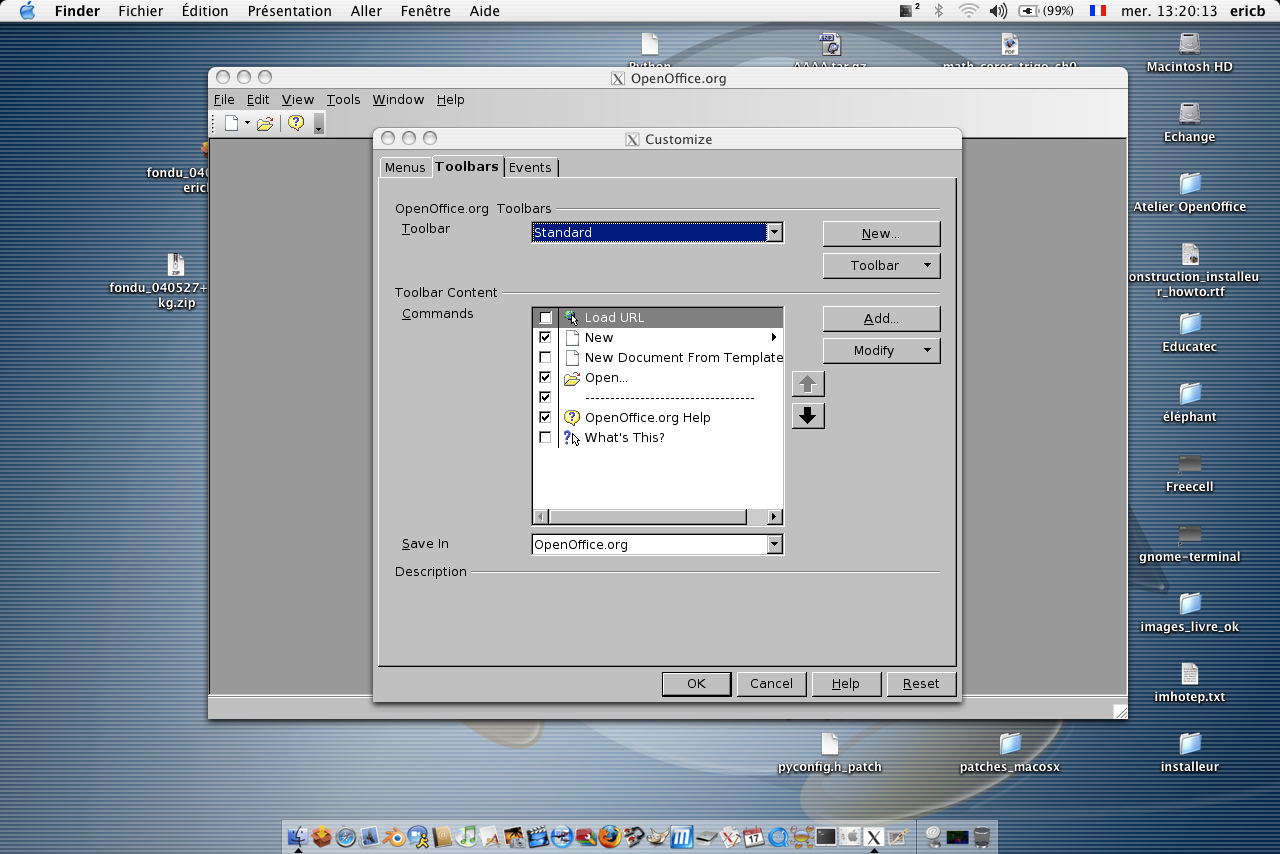Expand the Standard toolbar dropdown
The height and width of the screenshot is (854, 1280).
(x=773, y=233)
